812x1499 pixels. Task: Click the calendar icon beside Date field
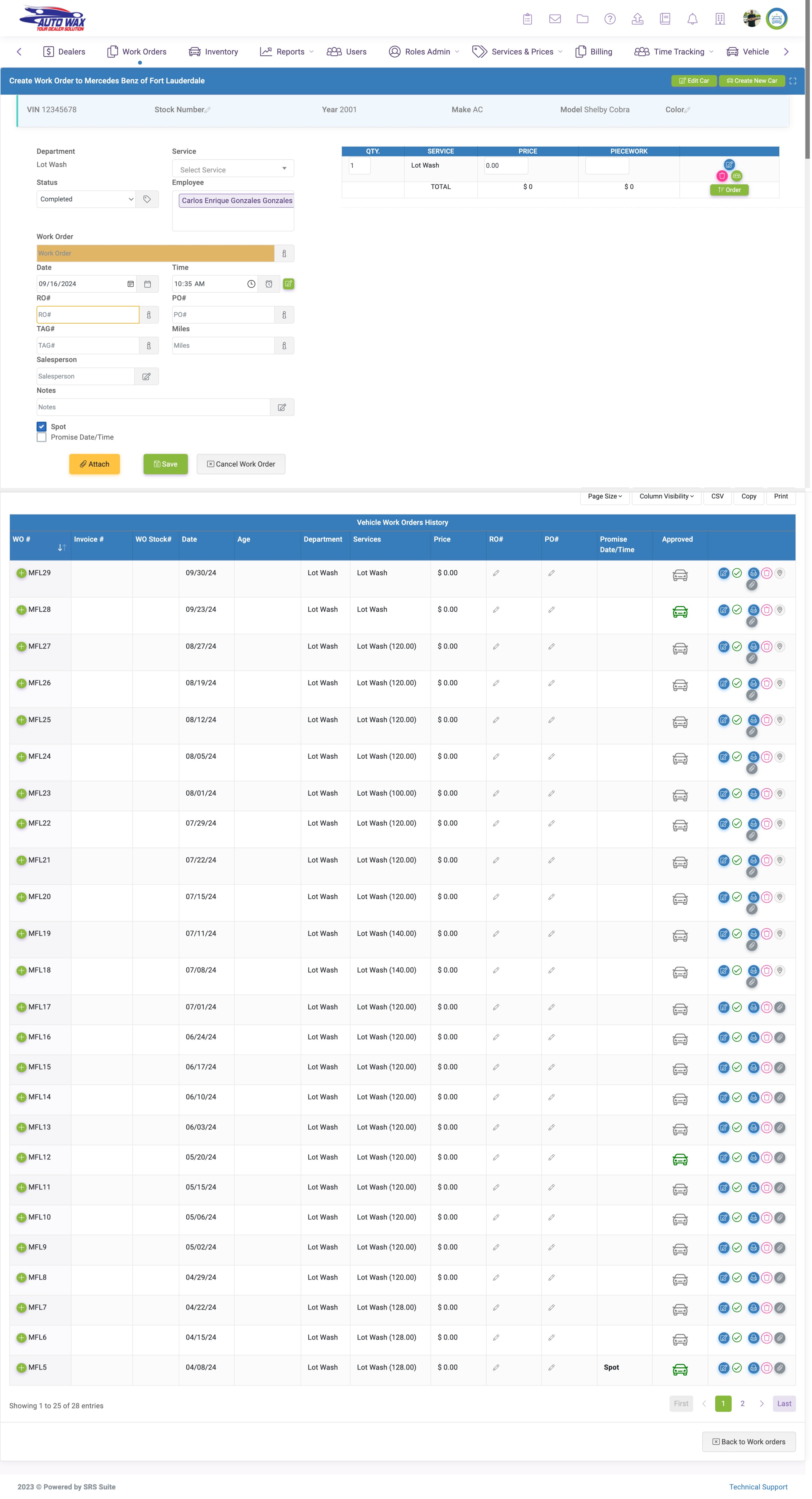click(147, 284)
